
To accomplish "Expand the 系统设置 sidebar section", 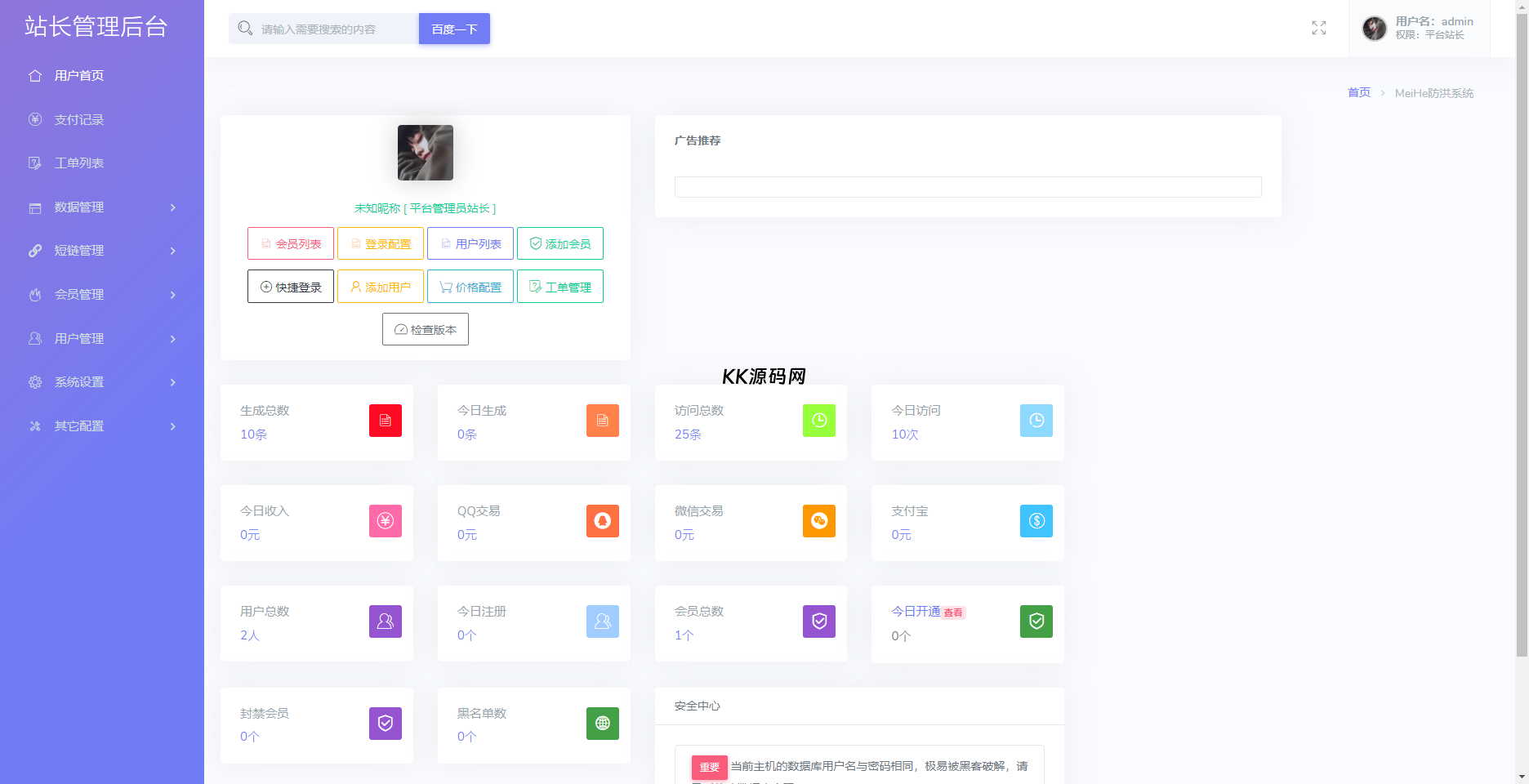I will coord(102,382).
